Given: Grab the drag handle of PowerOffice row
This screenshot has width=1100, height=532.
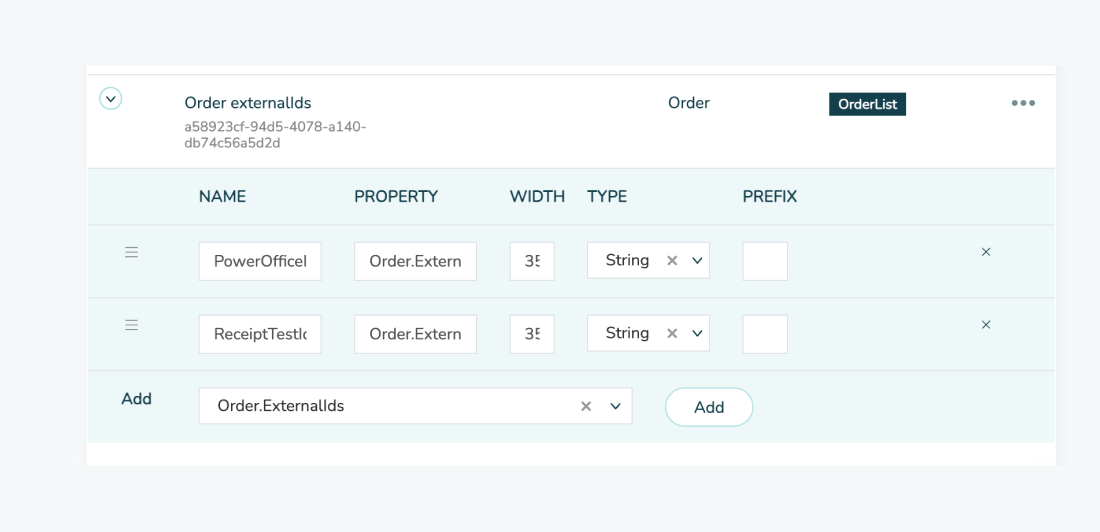Looking at the screenshot, I should (131, 252).
